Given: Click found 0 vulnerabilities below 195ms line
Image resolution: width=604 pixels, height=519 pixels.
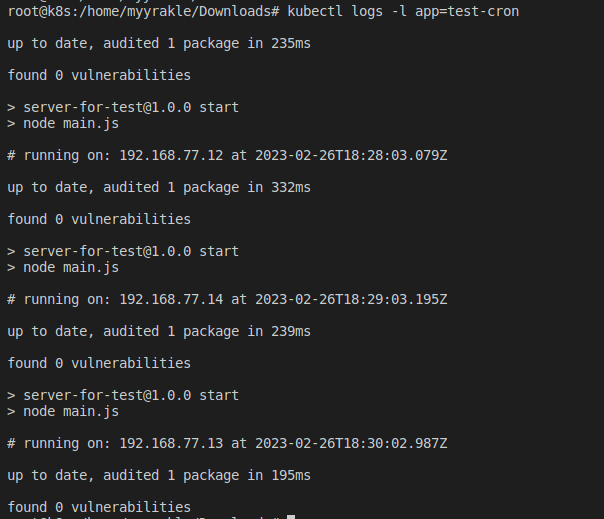Looking at the screenshot, I should click(x=99, y=507).
